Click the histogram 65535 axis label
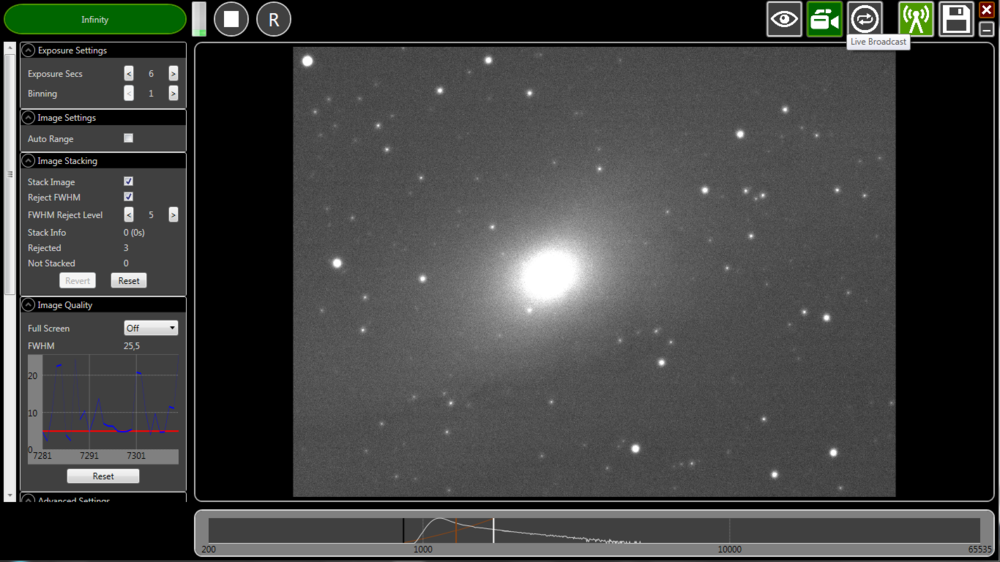Image resolution: width=1000 pixels, height=562 pixels. coord(980,549)
